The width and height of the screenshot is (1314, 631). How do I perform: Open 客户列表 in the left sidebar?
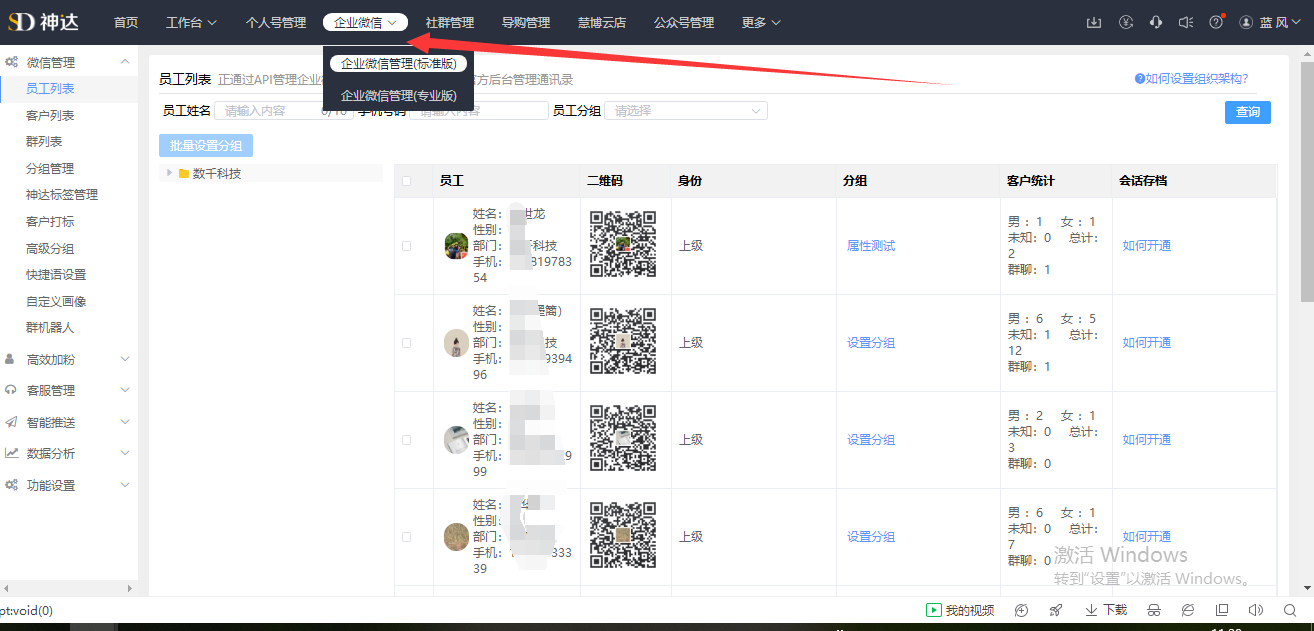tap(50, 116)
